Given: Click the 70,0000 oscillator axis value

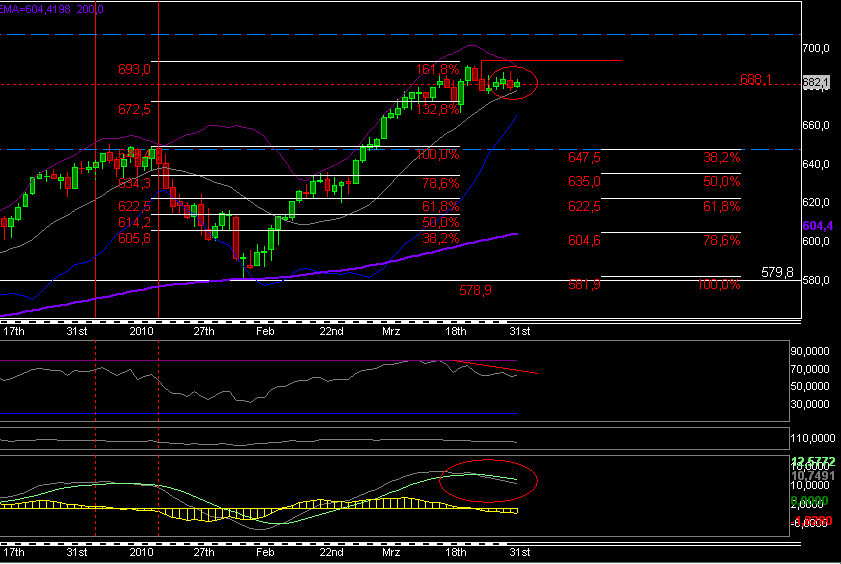Looking at the screenshot, I should pyautogui.click(x=810, y=369).
